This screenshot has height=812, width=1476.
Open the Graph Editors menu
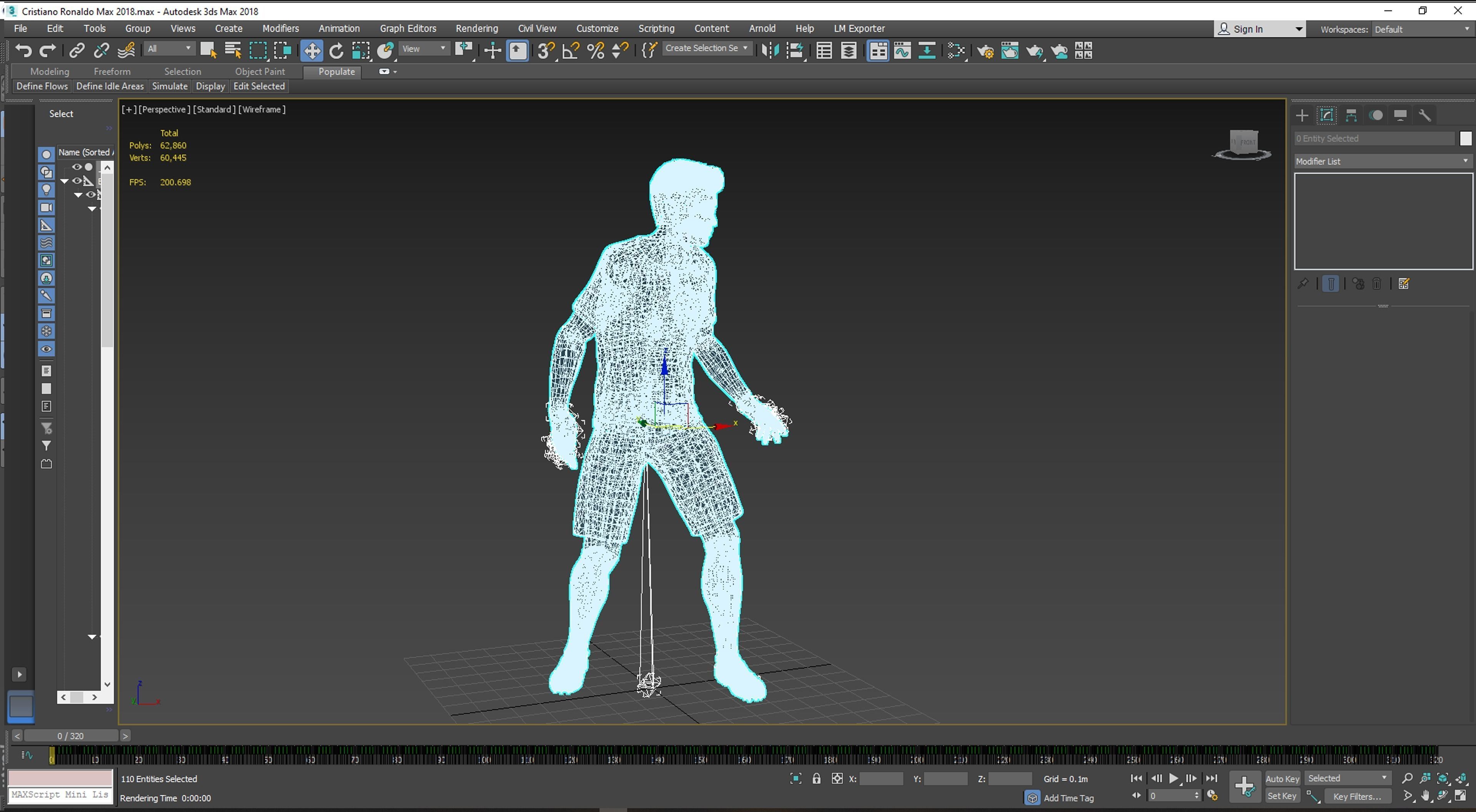[x=408, y=28]
